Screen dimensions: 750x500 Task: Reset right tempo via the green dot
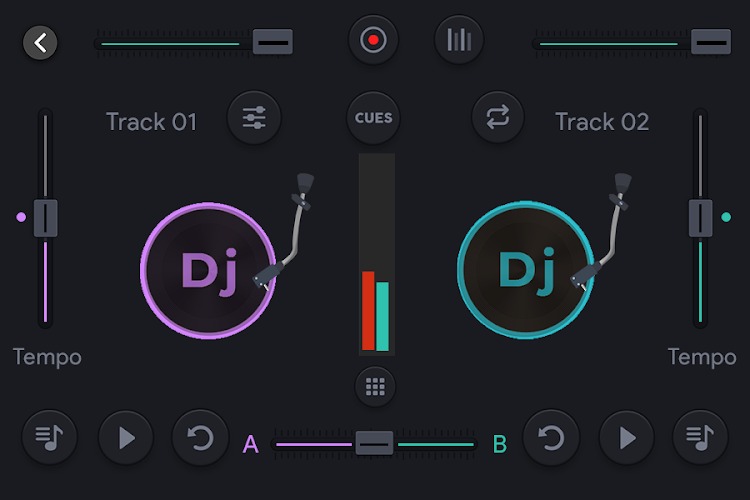[726, 217]
